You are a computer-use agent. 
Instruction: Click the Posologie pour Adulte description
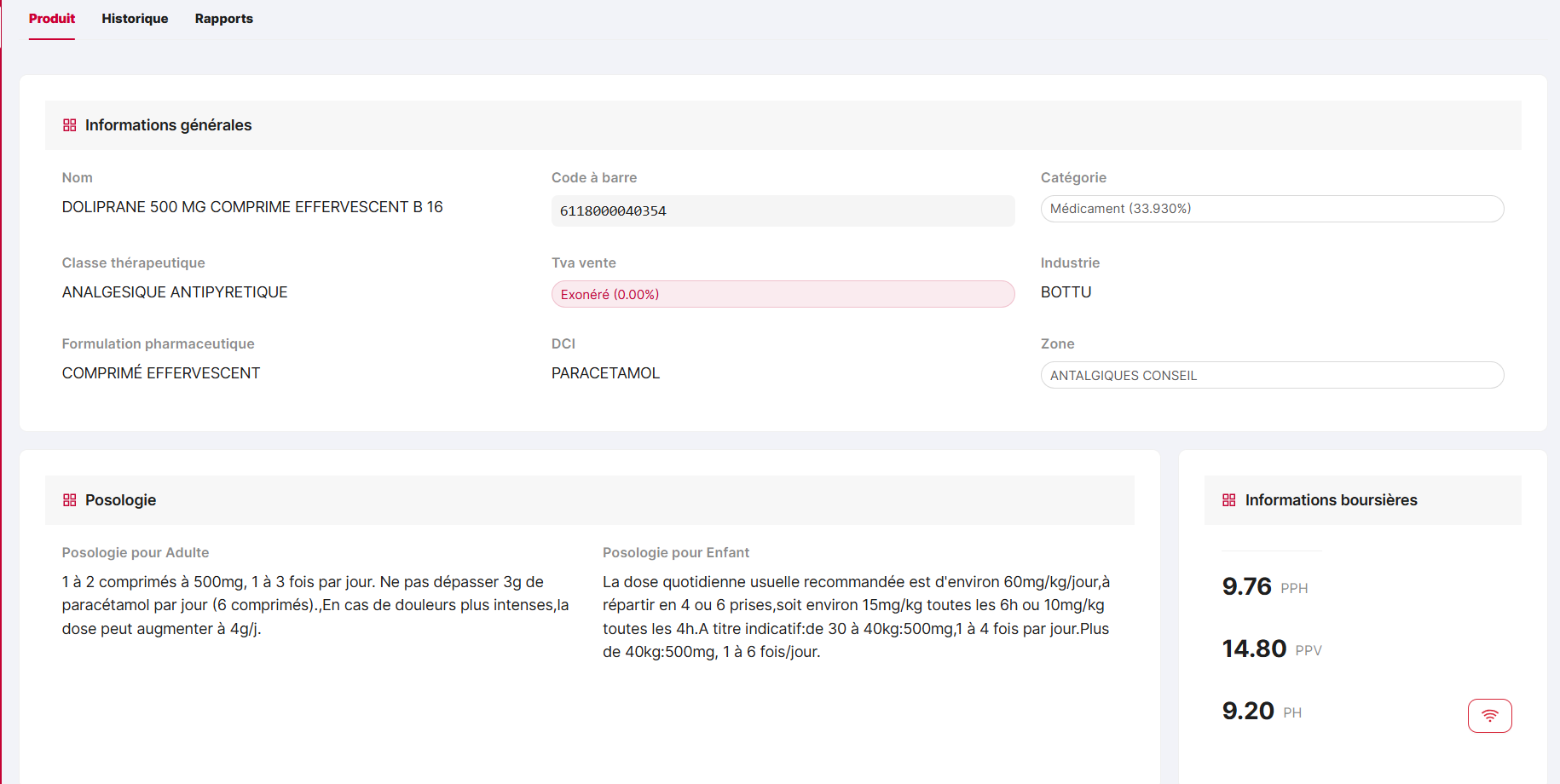pyautogui.click(x=315, y=605)
